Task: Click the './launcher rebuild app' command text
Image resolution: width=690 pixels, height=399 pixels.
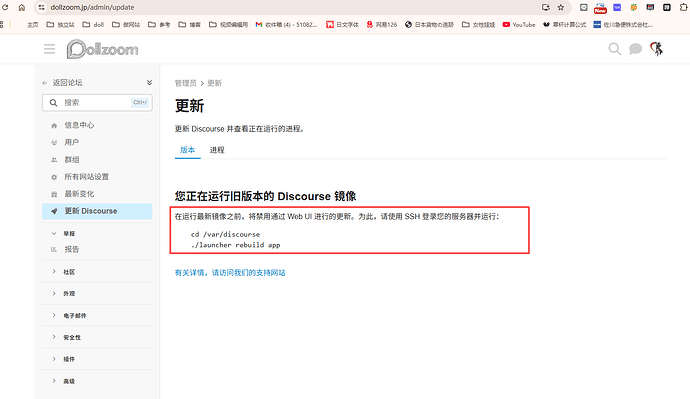Action: coord(235,245)
